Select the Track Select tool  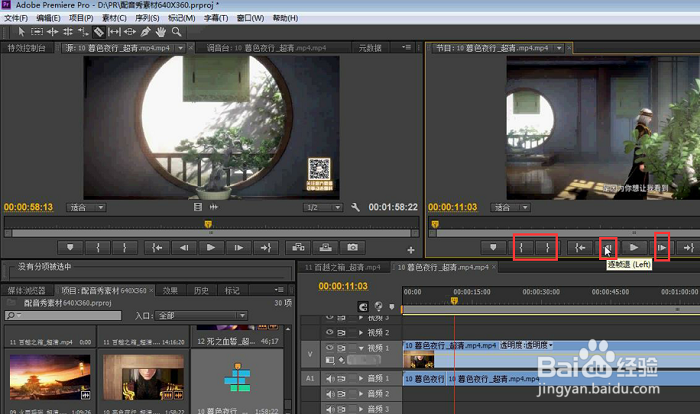pos(37,32)
